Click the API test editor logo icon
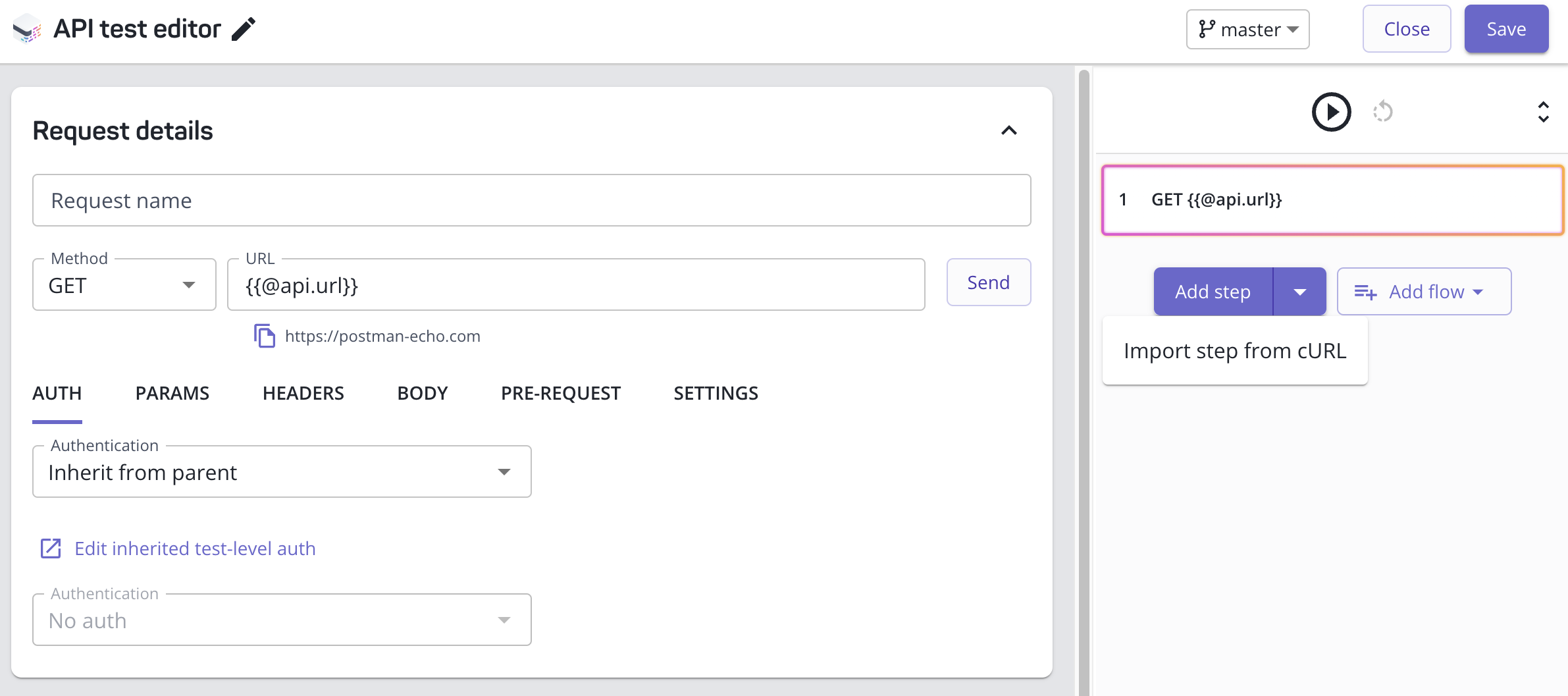1568x696 pixels. pyautogui.click(x=26, y=29)
